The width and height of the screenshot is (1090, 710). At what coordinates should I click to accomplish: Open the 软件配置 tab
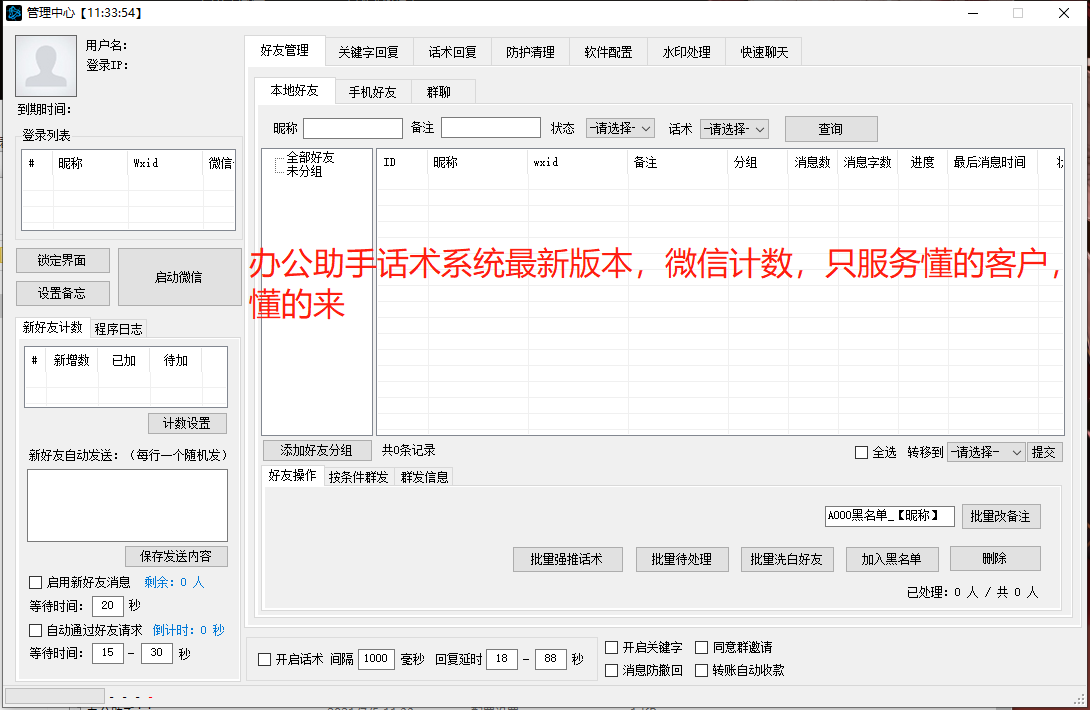tap(608, 52)
